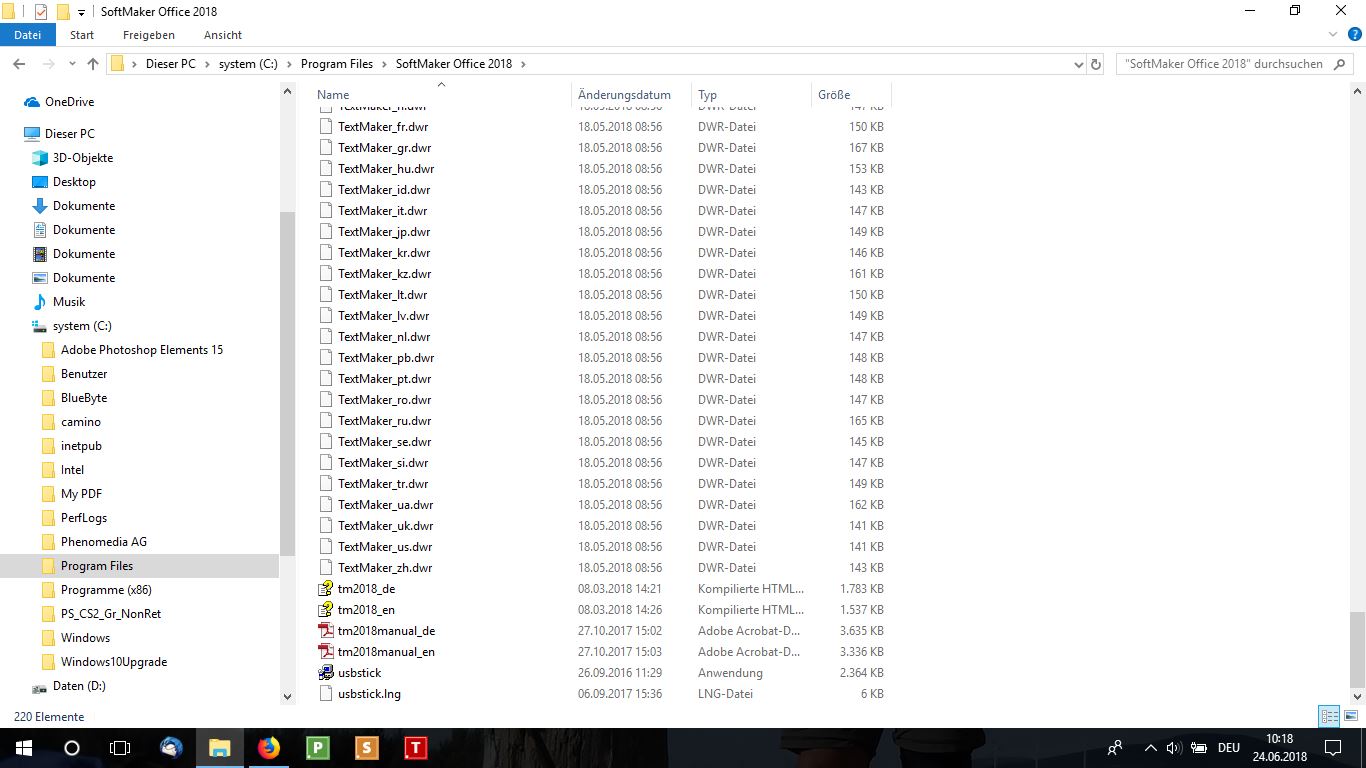Open Desktop in the navigation pane

(74, 182)
